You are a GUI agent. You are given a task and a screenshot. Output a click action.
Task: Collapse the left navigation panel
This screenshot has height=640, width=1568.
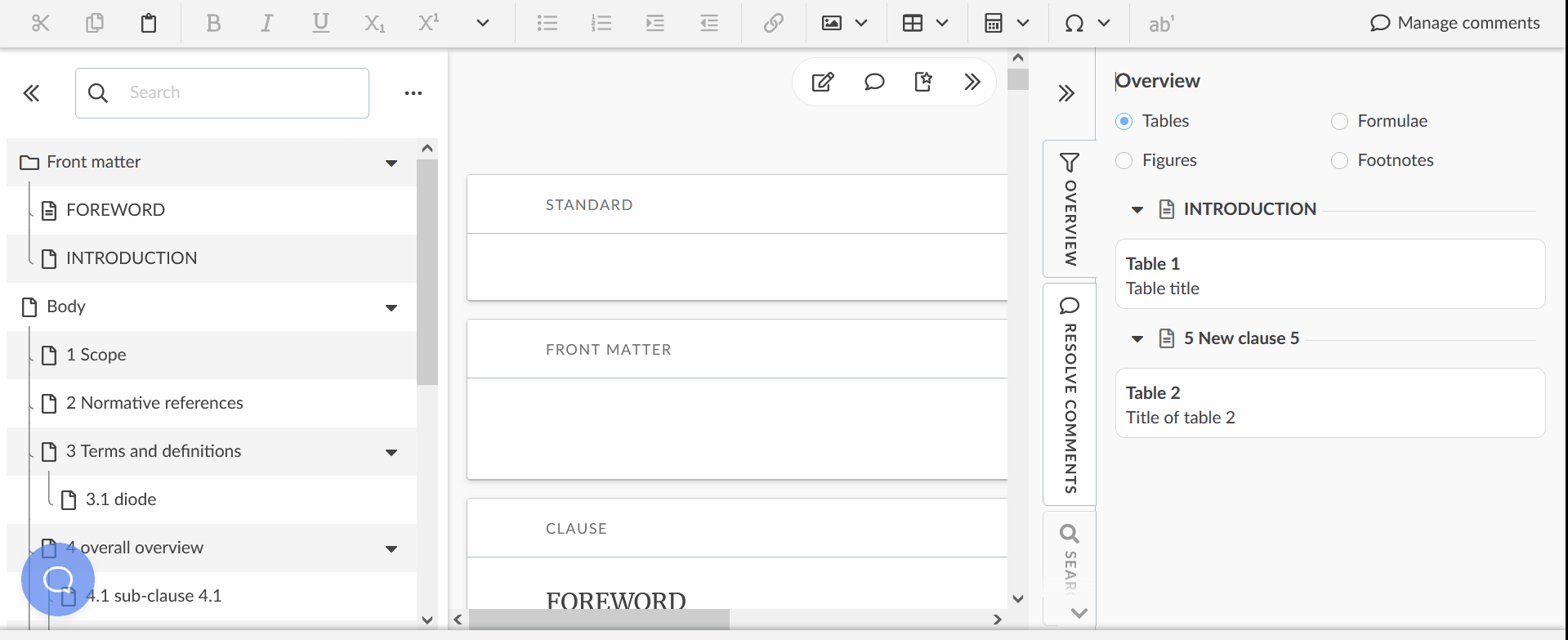[x=31, y=93]
